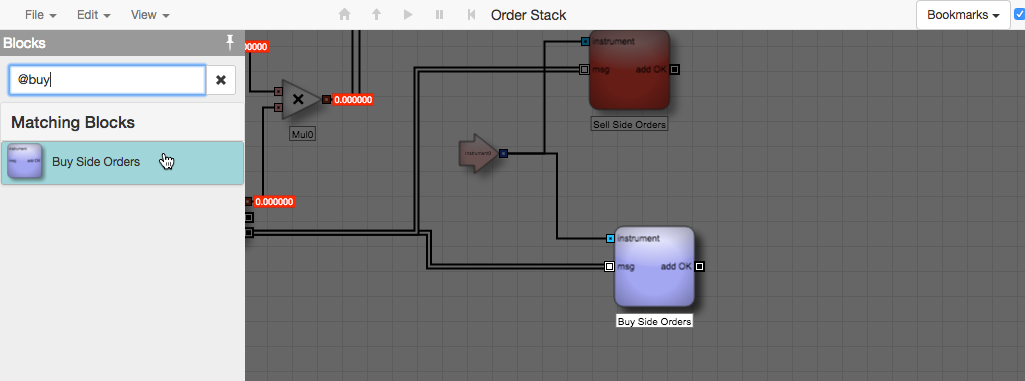Toggle the checkbox next to Bookmarks
Image resolution: width=1025 pixels, height=381 pixels.
pos(1019,14)
